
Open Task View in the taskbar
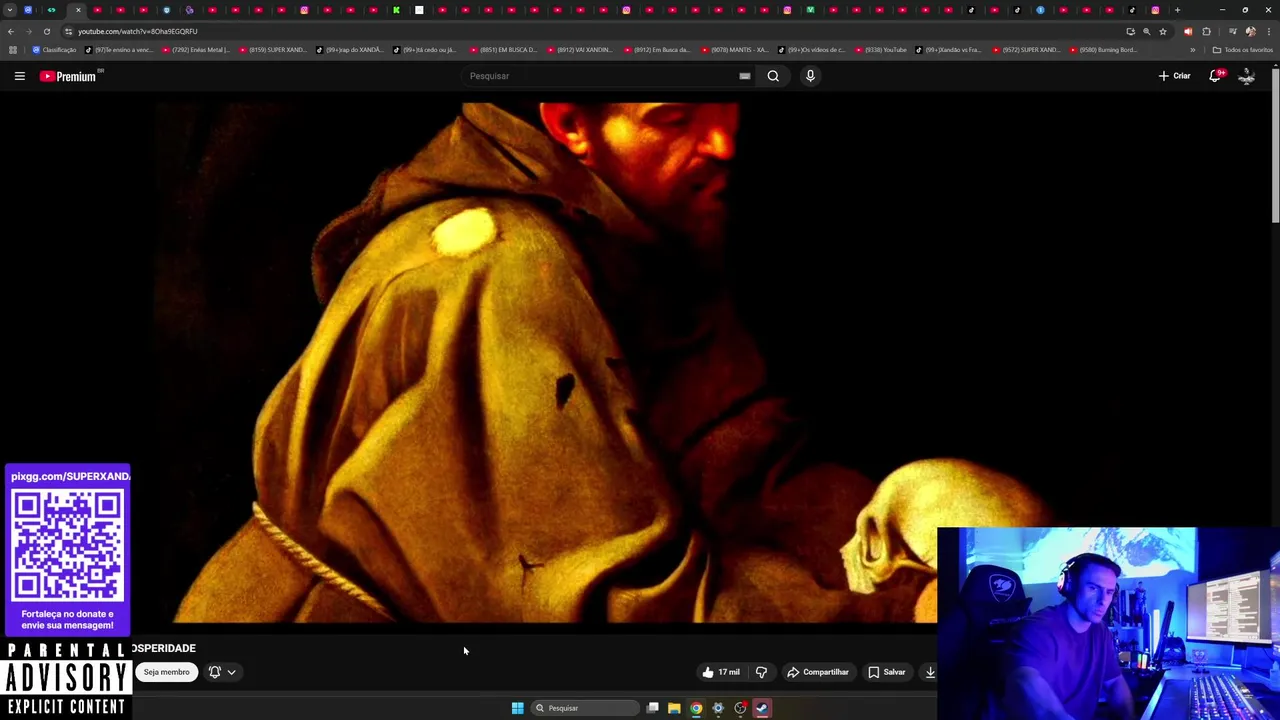click(652, 708)
